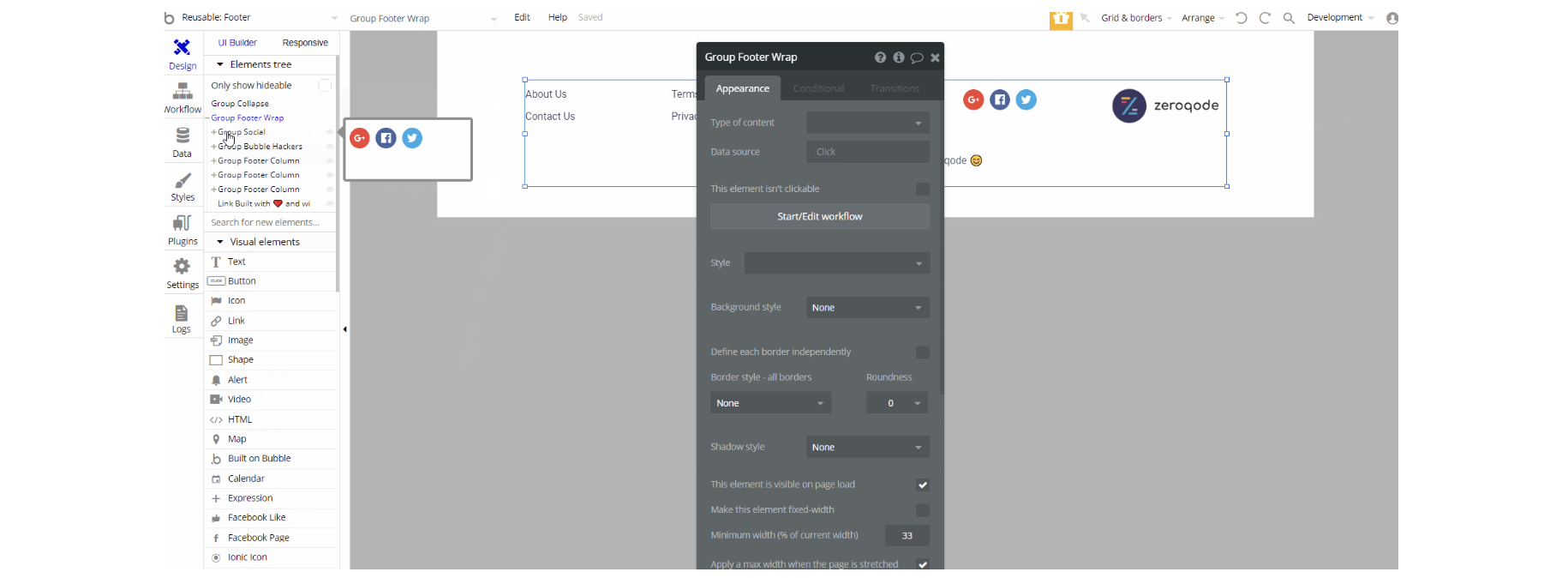Image resolution: width=1568 pixels, height=578 pixels.
Task: Expand Group Bubble Hackers in tree
Action: pos(214,147)
